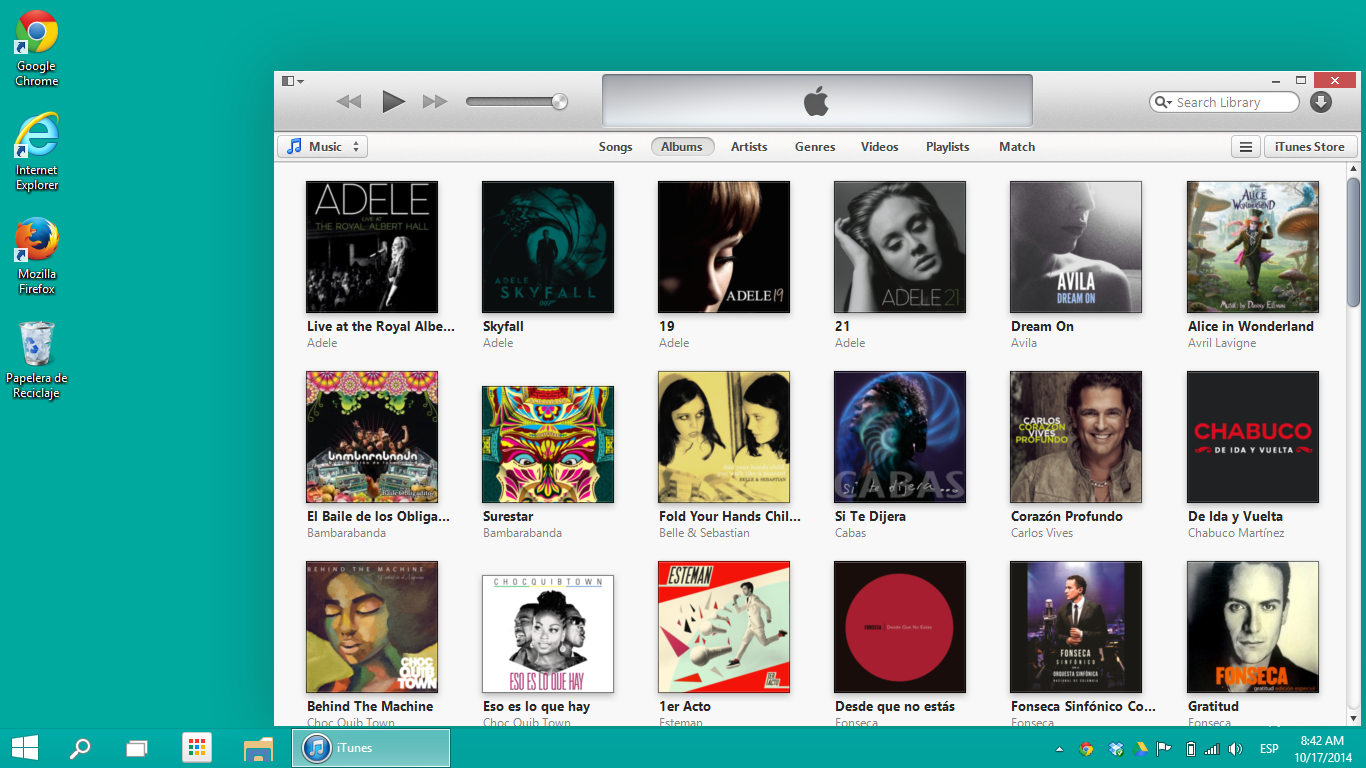Viewport: 1366px width, 768px height.
Task: Select the Adele 19 album cover
Action: tap(724, 247)
